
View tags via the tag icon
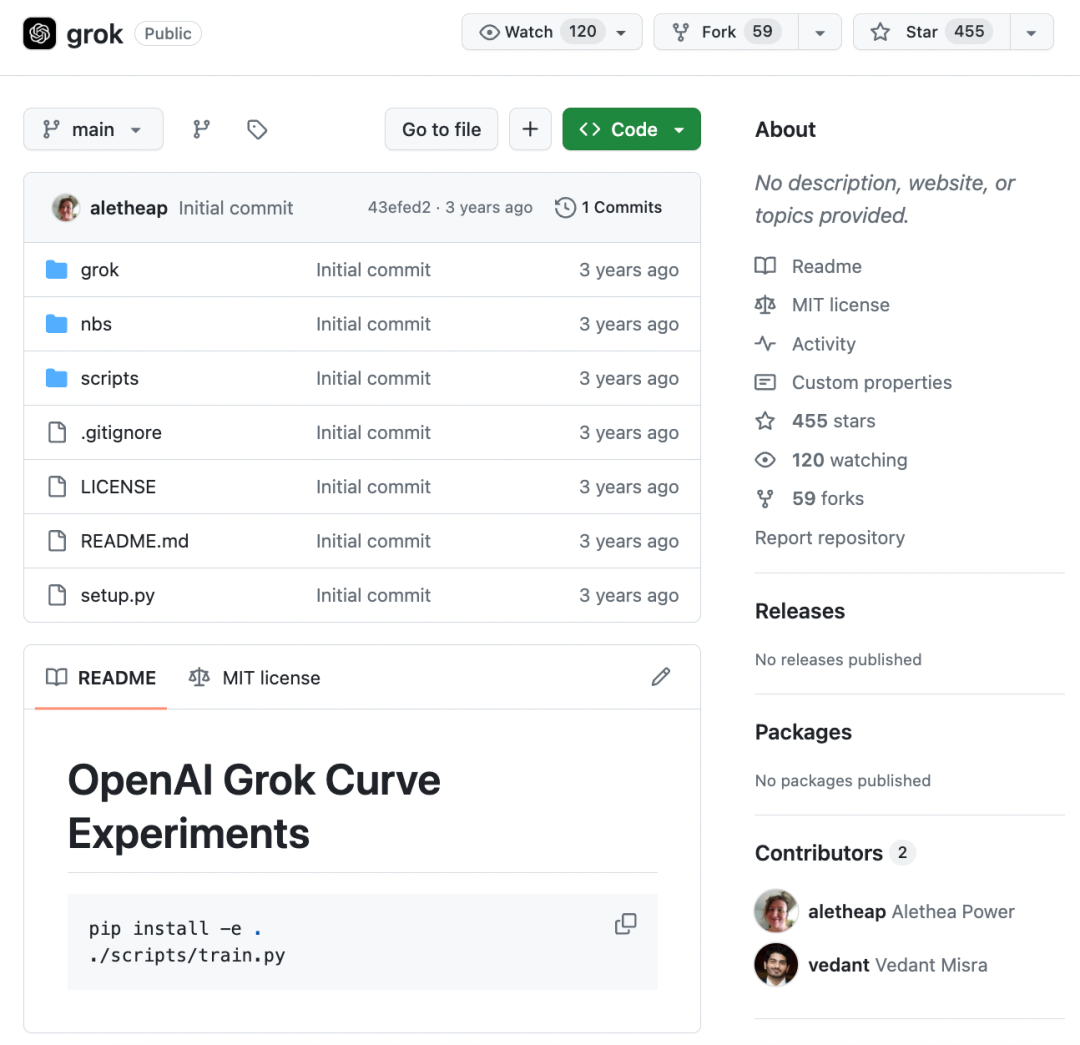pos(257,129)
